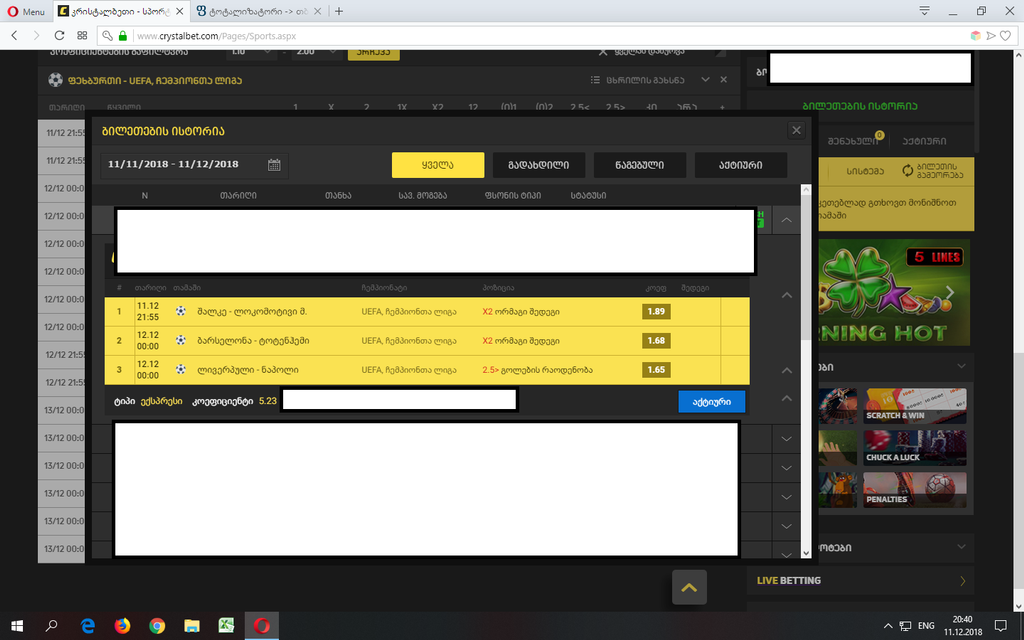This screenshot has width=1024, height=640.
Task: Click the 1.89 odds for შალკე match
Action: (x=656, y=312)
